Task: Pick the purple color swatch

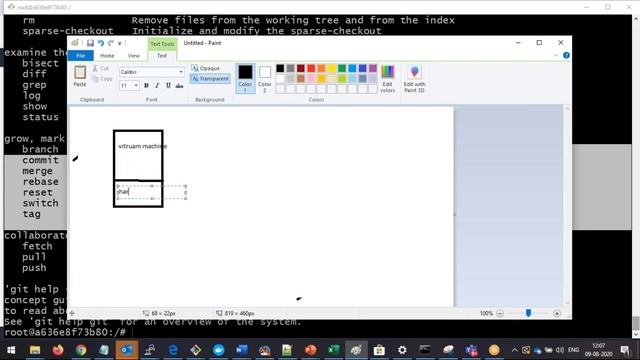Action: pos(373,68)
